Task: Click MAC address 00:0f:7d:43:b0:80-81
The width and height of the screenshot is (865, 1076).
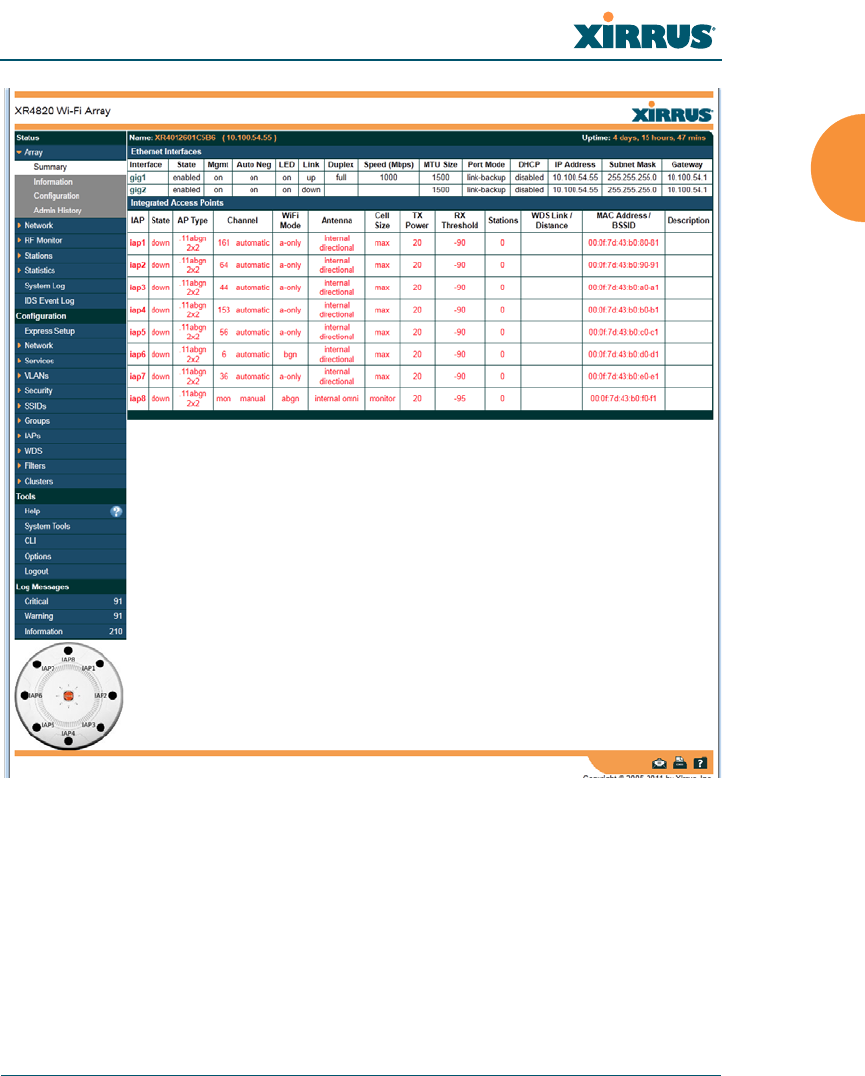Action: coord(624,243)
